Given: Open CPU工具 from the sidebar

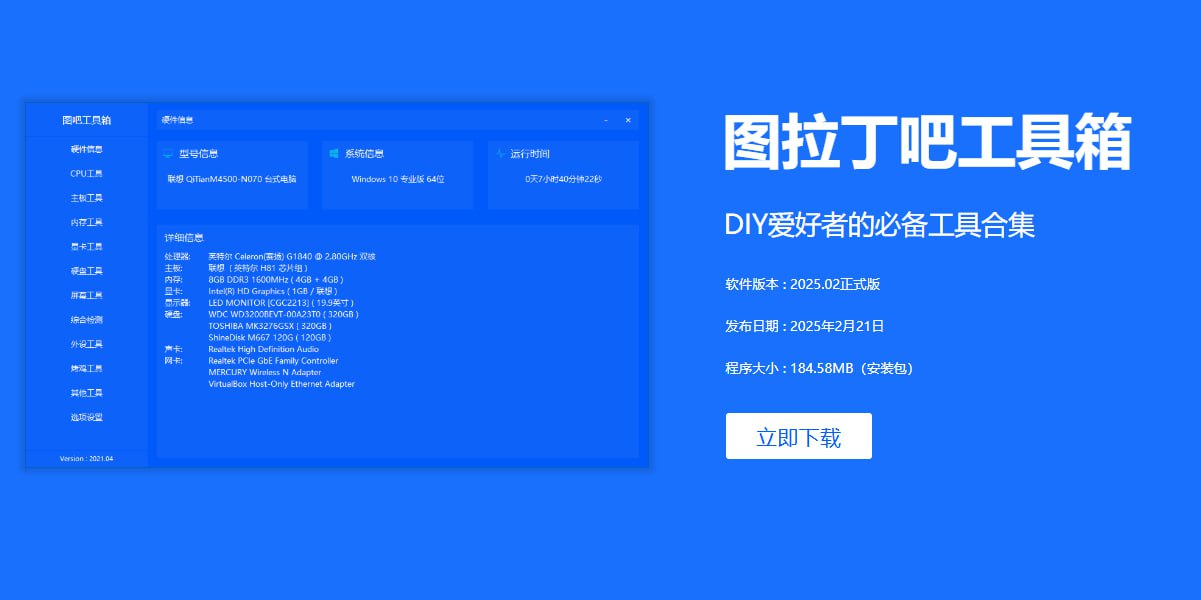Looking at the screenshot, I should click(87, 174).
